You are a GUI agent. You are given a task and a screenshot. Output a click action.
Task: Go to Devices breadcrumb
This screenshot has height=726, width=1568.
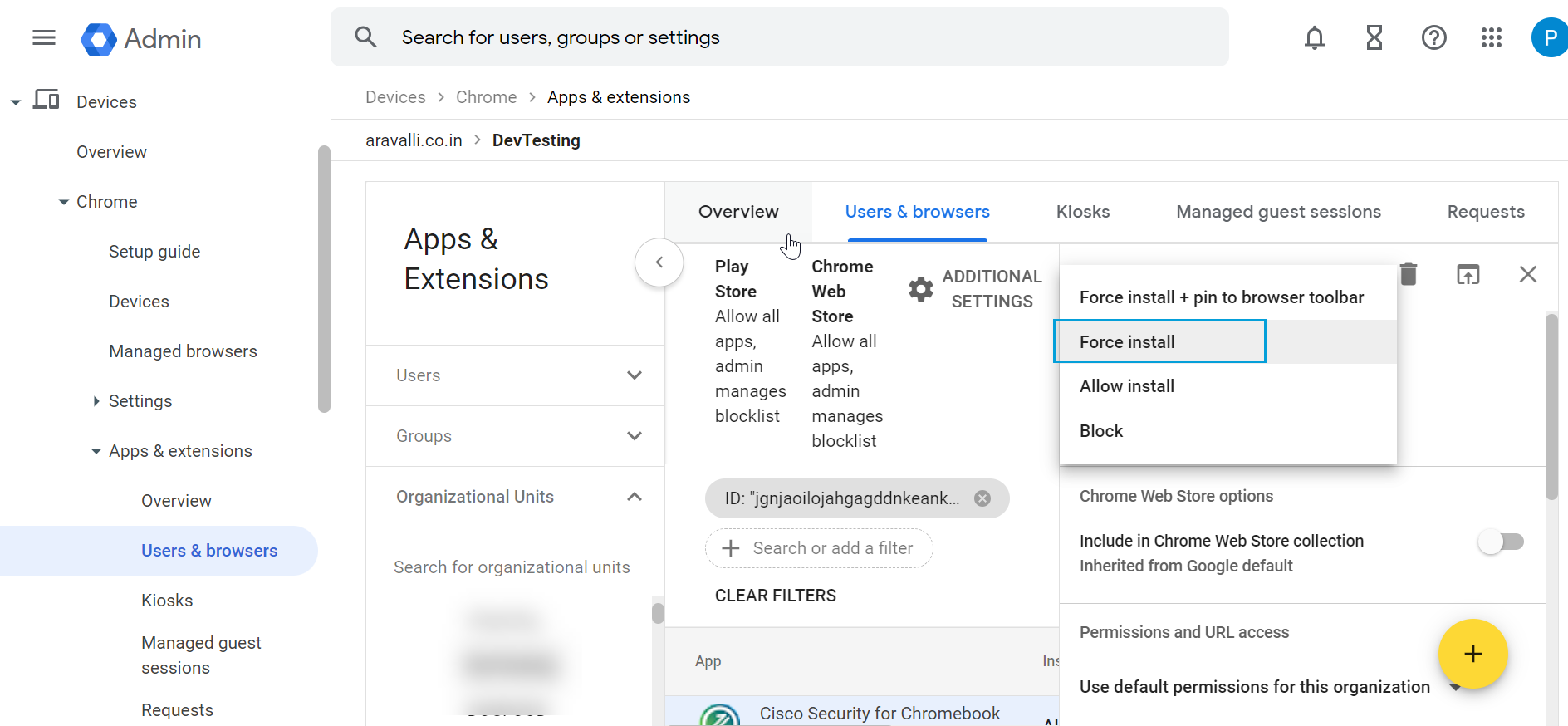[395, 97]
